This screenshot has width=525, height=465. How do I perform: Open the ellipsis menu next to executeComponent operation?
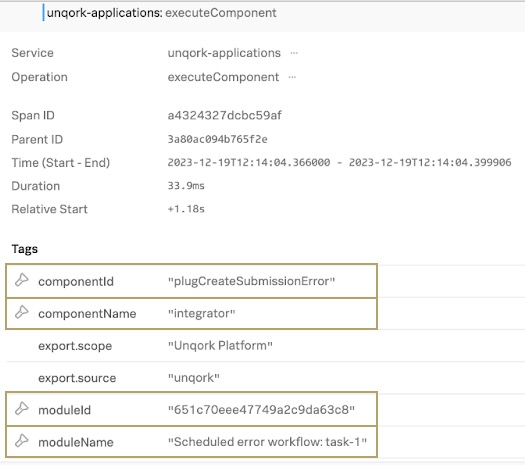pos(292,77)
